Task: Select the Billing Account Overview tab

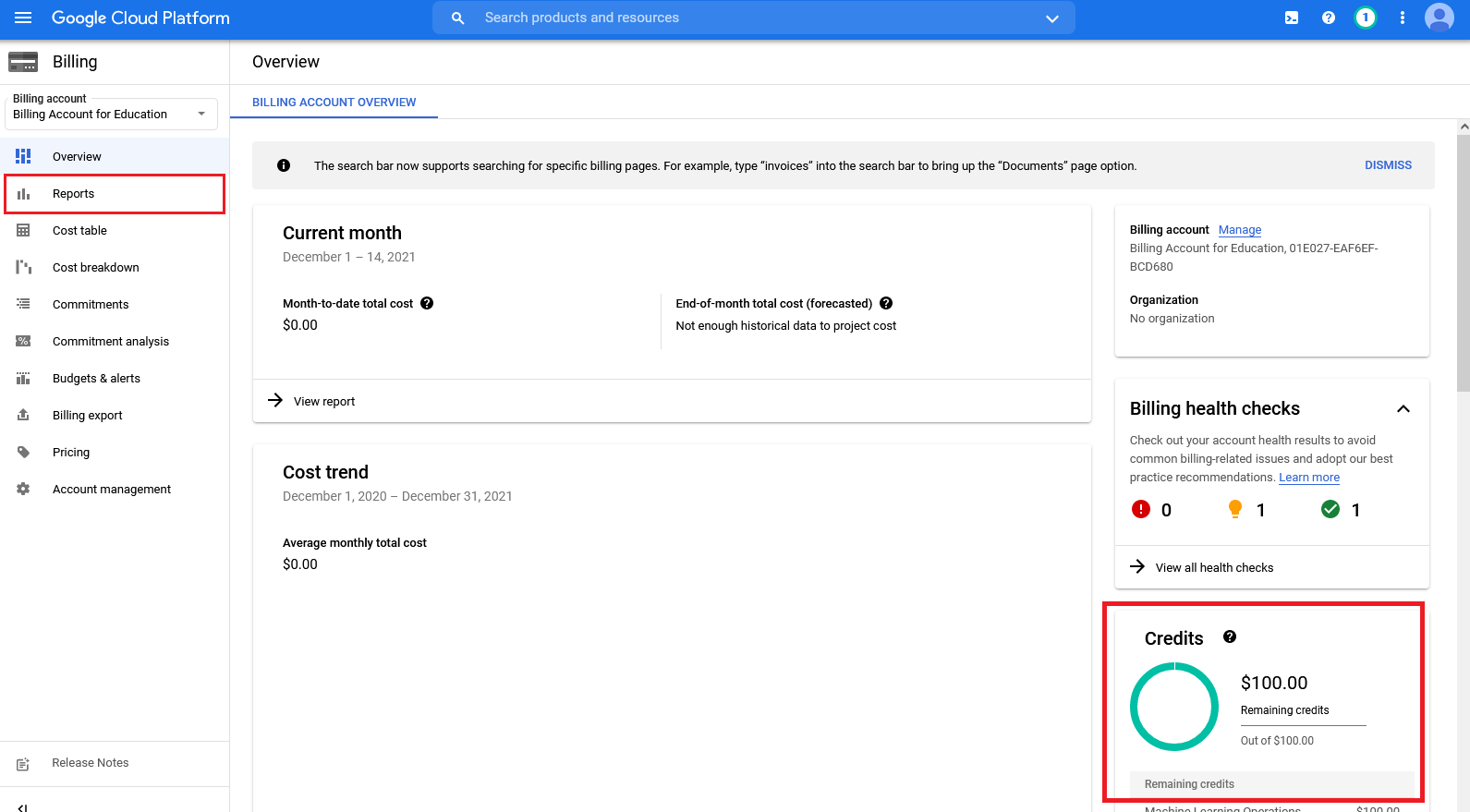Action: [334, 103]
